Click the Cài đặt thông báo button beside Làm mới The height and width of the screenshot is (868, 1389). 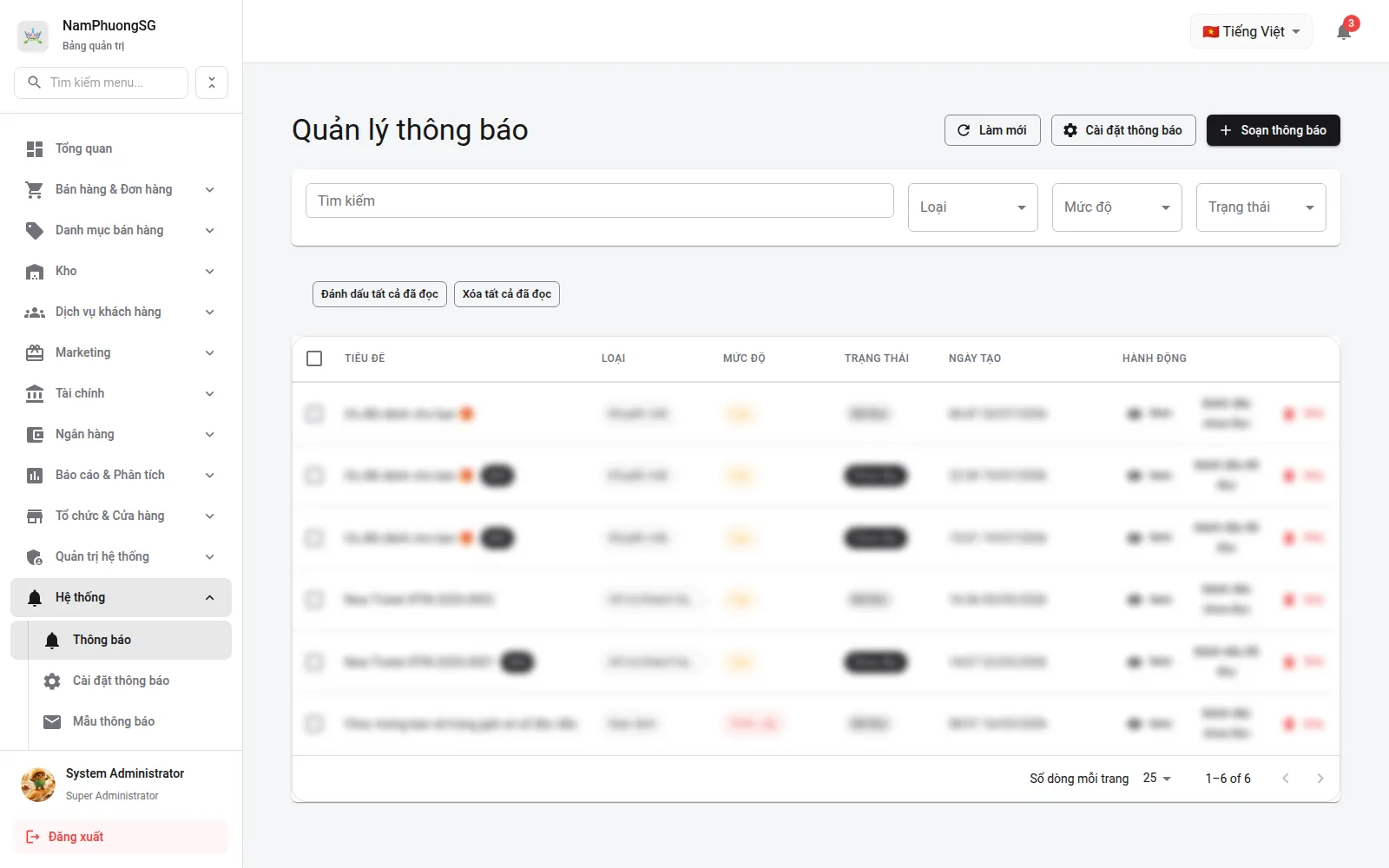click(x=1123, y=130)
